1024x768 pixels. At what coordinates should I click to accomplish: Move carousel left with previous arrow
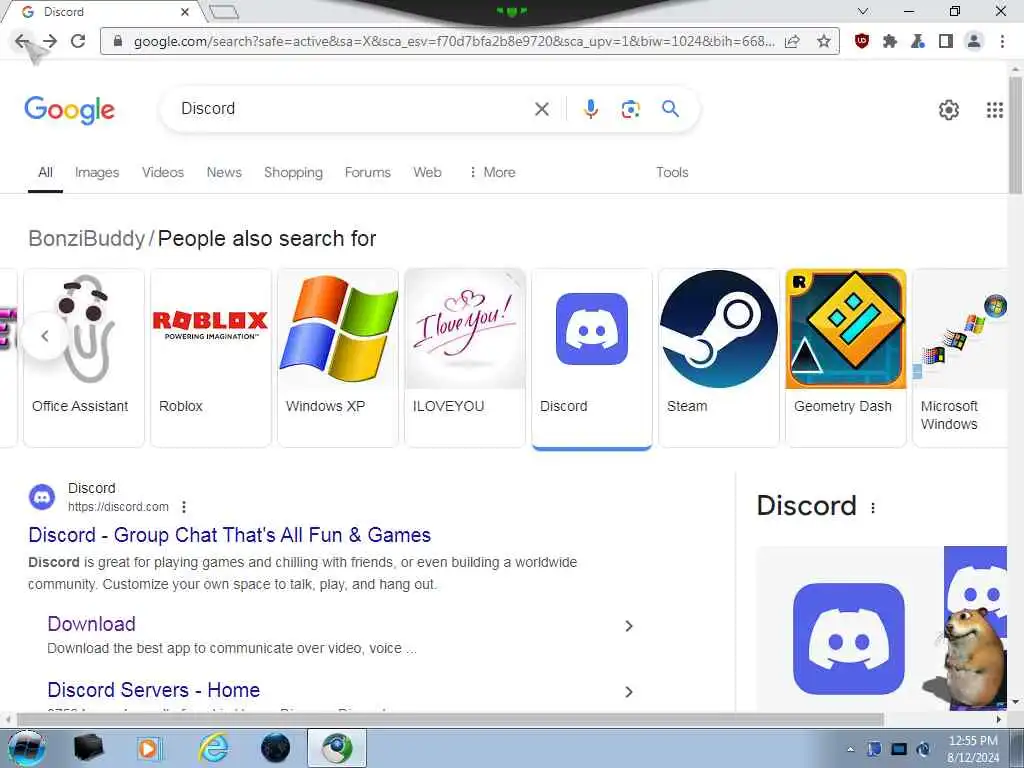tap(45, 336)
